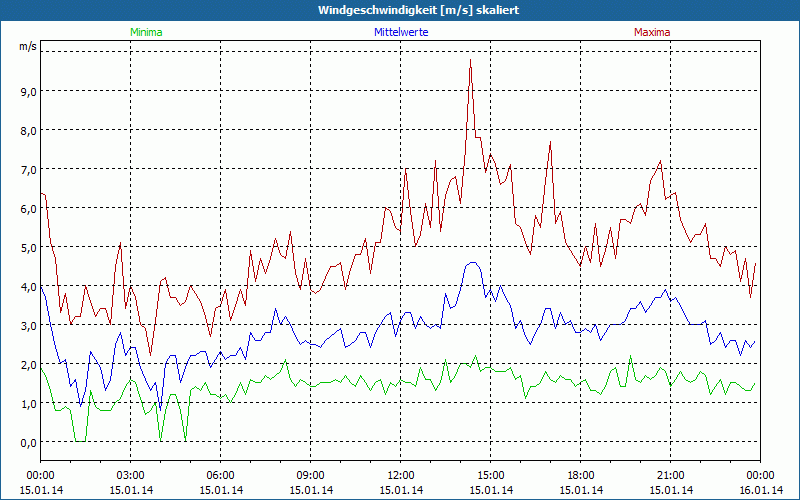Click the Mittelwerte legend label

point(401,32)
